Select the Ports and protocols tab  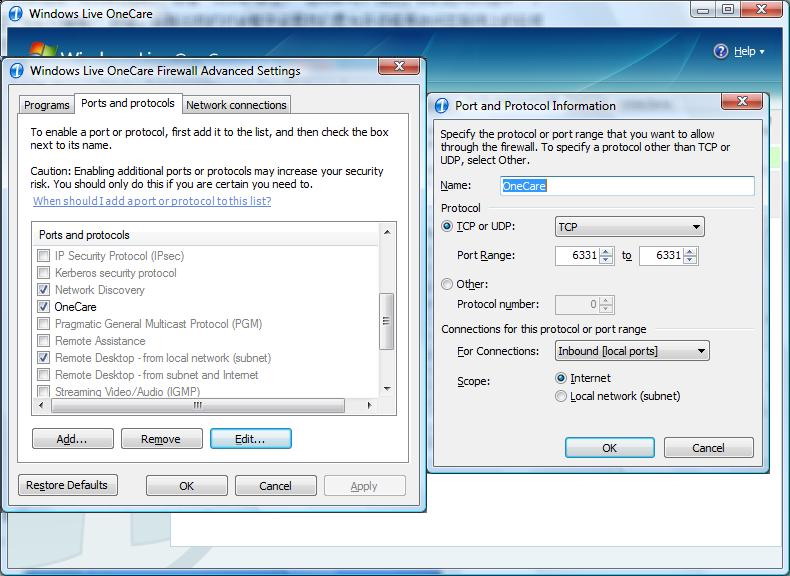click(128, 103)
